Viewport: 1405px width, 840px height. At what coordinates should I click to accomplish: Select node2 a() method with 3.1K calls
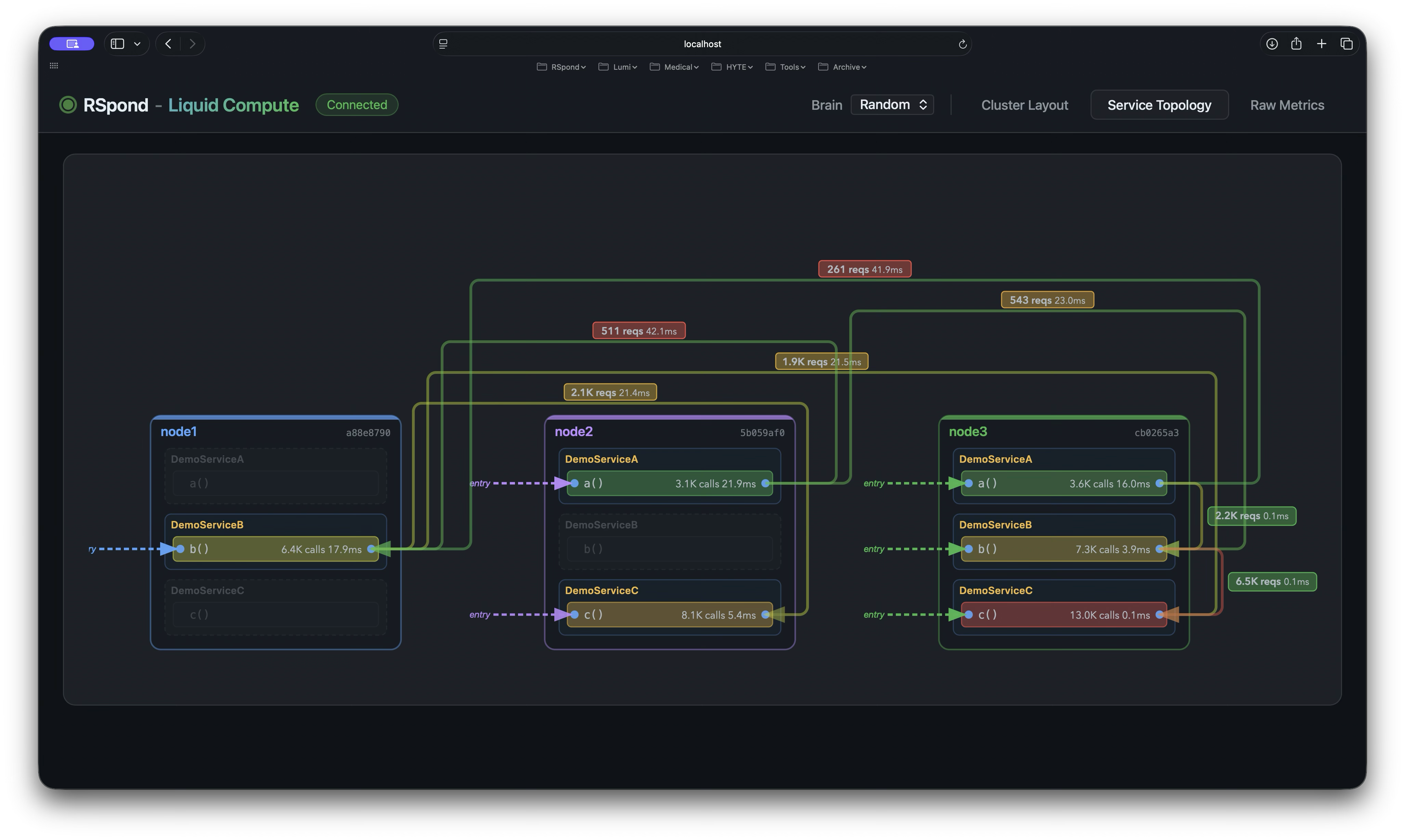point(669,483)
